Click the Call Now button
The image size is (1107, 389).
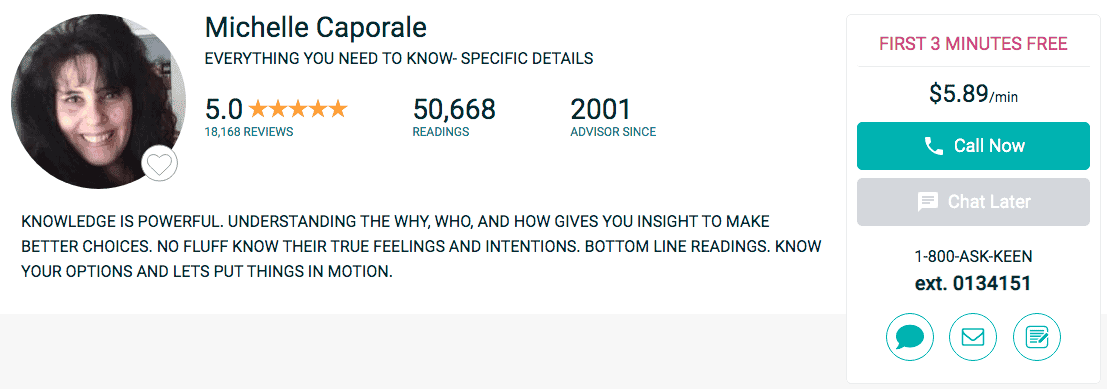pyautogui.click(x=973, y=146)
